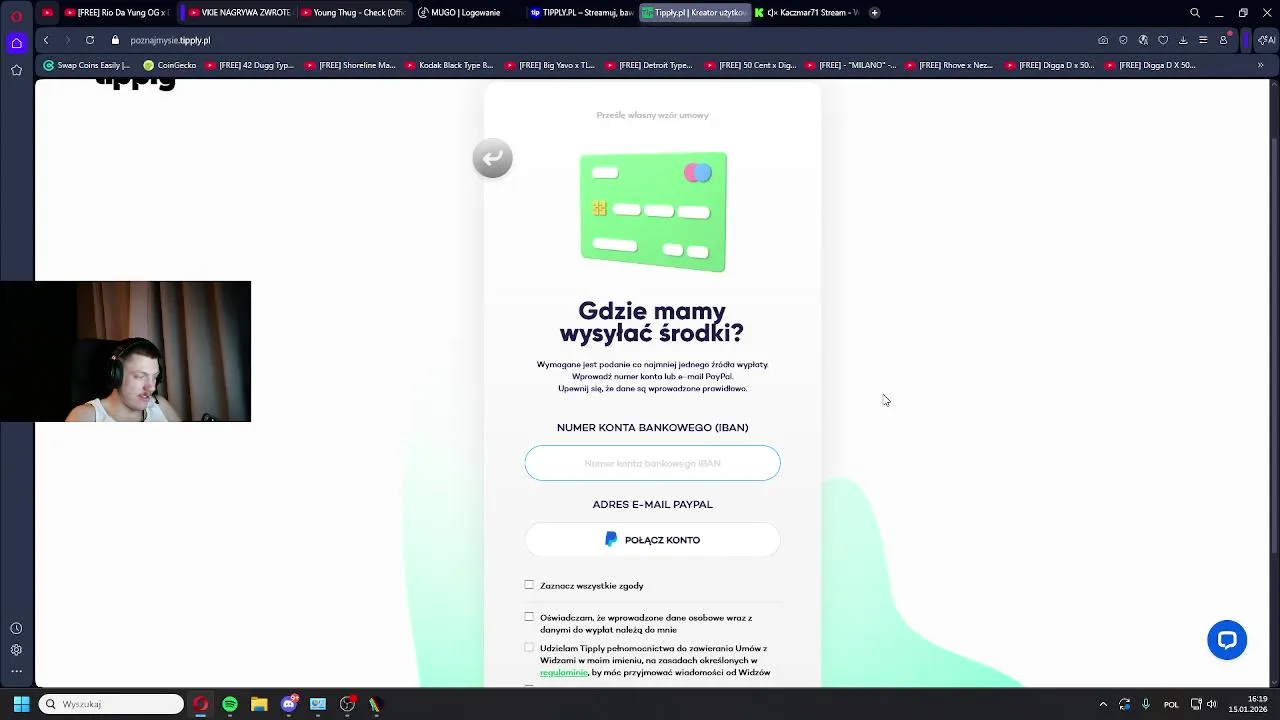The image size is (1280, 720).
Task: Go back with browser back arrow
Action: (46, 40)
